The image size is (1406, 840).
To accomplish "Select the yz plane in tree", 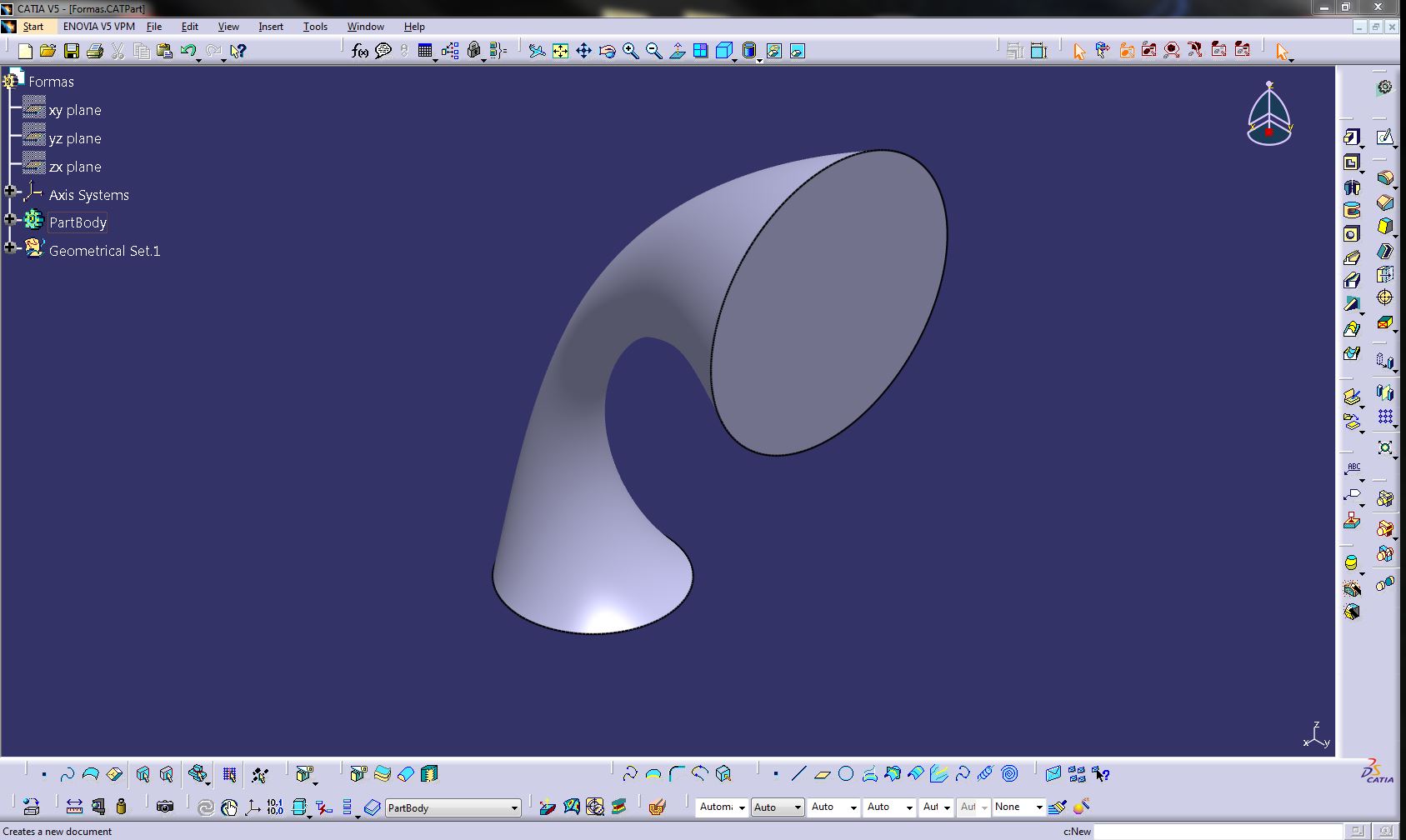I will 75,138.
